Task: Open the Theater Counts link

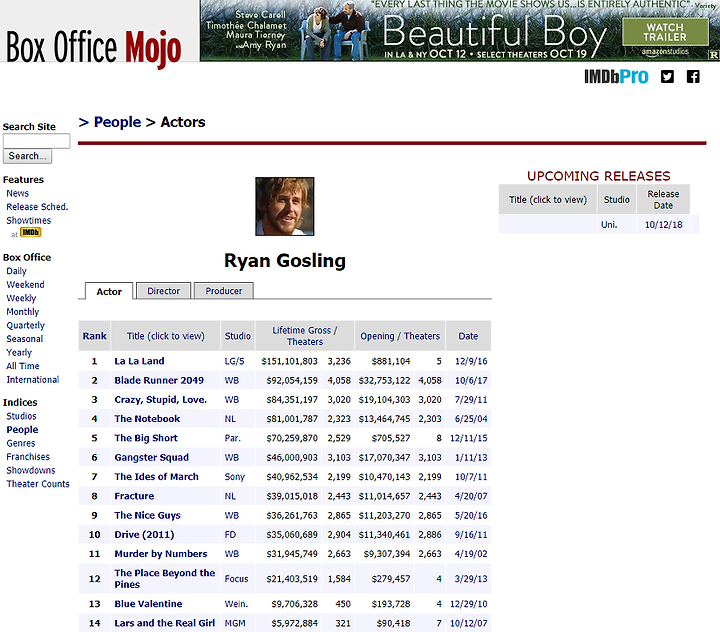Action: click(38, 484)
